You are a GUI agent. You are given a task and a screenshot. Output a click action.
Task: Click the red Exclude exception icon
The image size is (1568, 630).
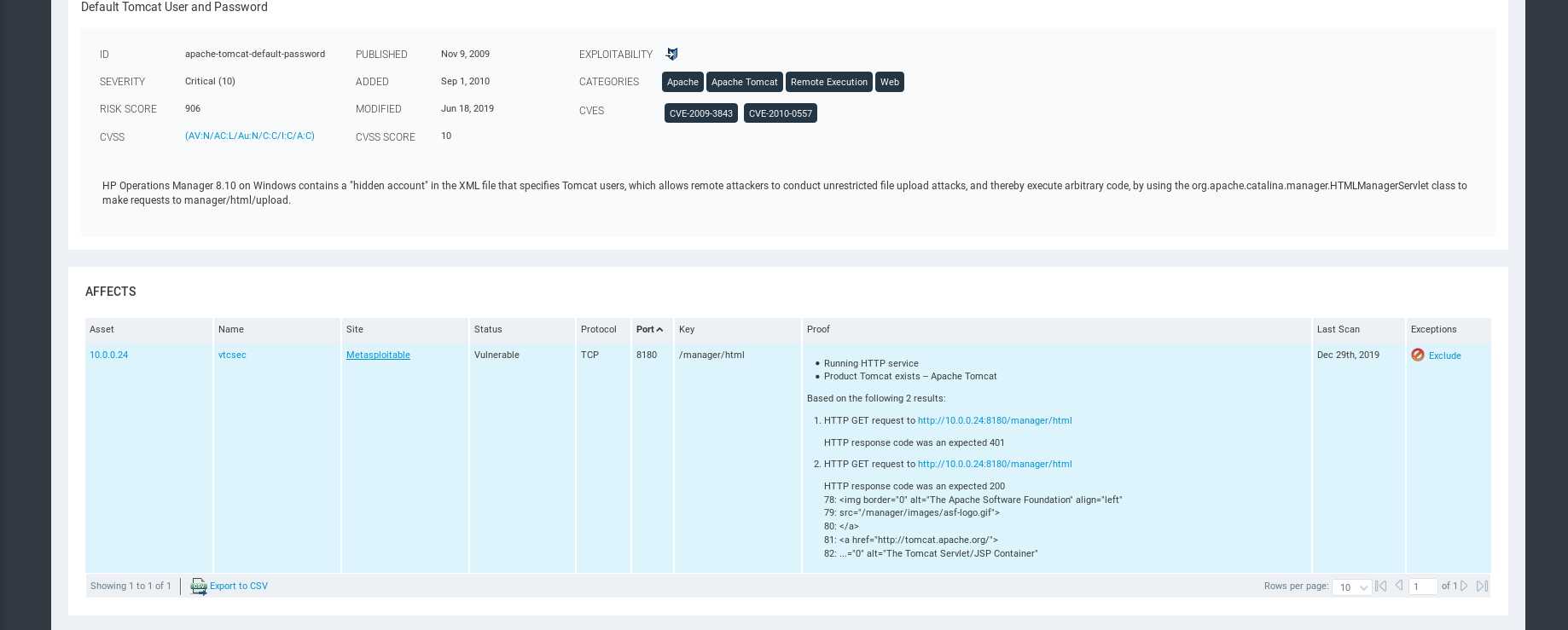pyautogui.click(x=1418, y=355)
